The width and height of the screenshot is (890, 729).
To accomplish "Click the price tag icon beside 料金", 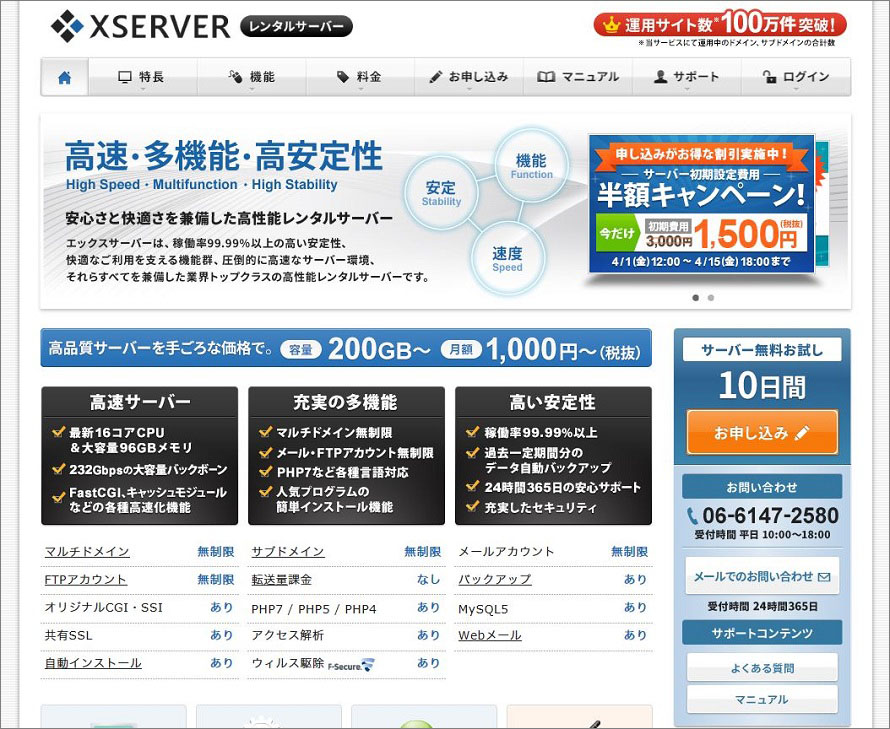I will (343, 77).
